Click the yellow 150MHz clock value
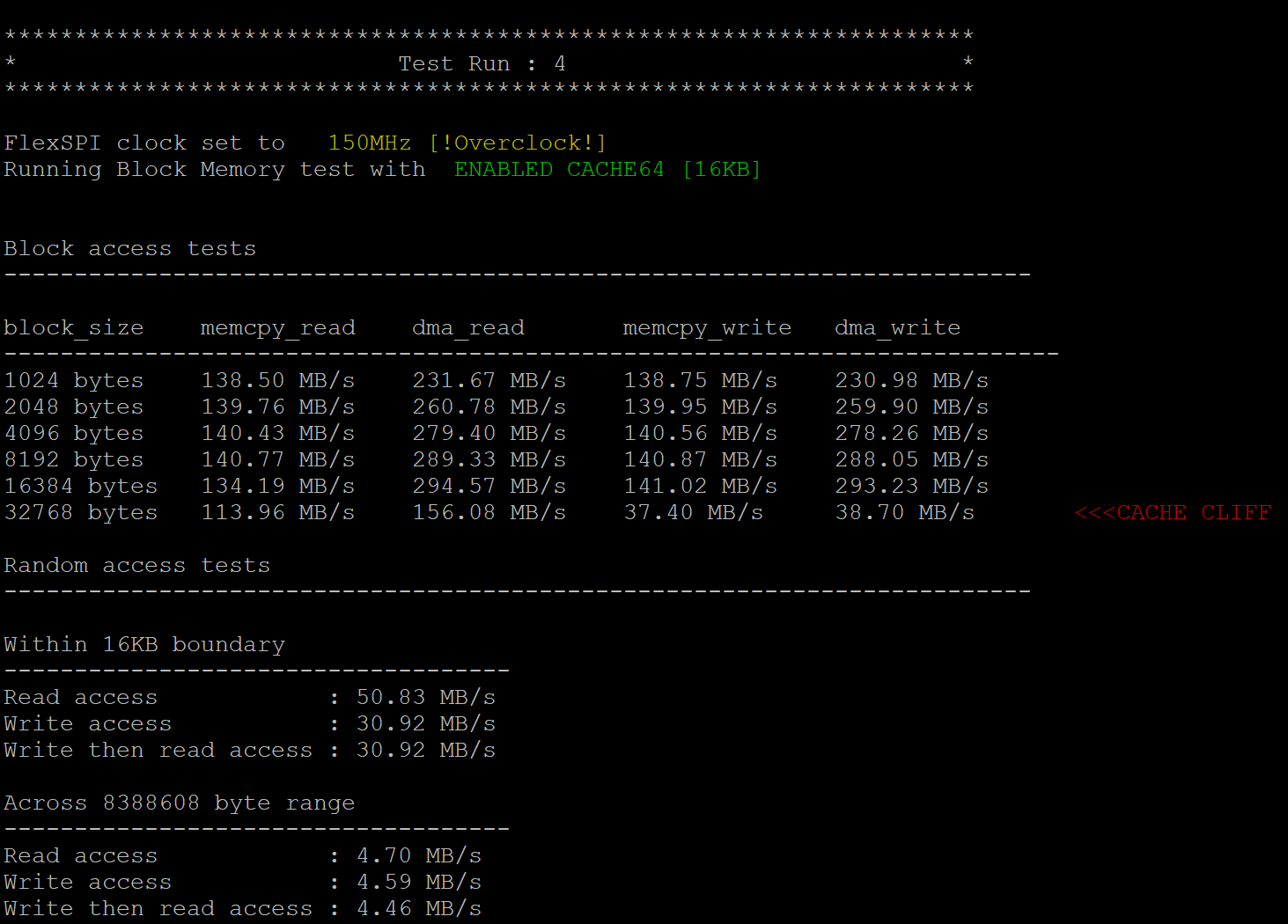Image resolution: width=1288 pixels, height=924 pixels. pyautogui.click(x=369, y=143)
